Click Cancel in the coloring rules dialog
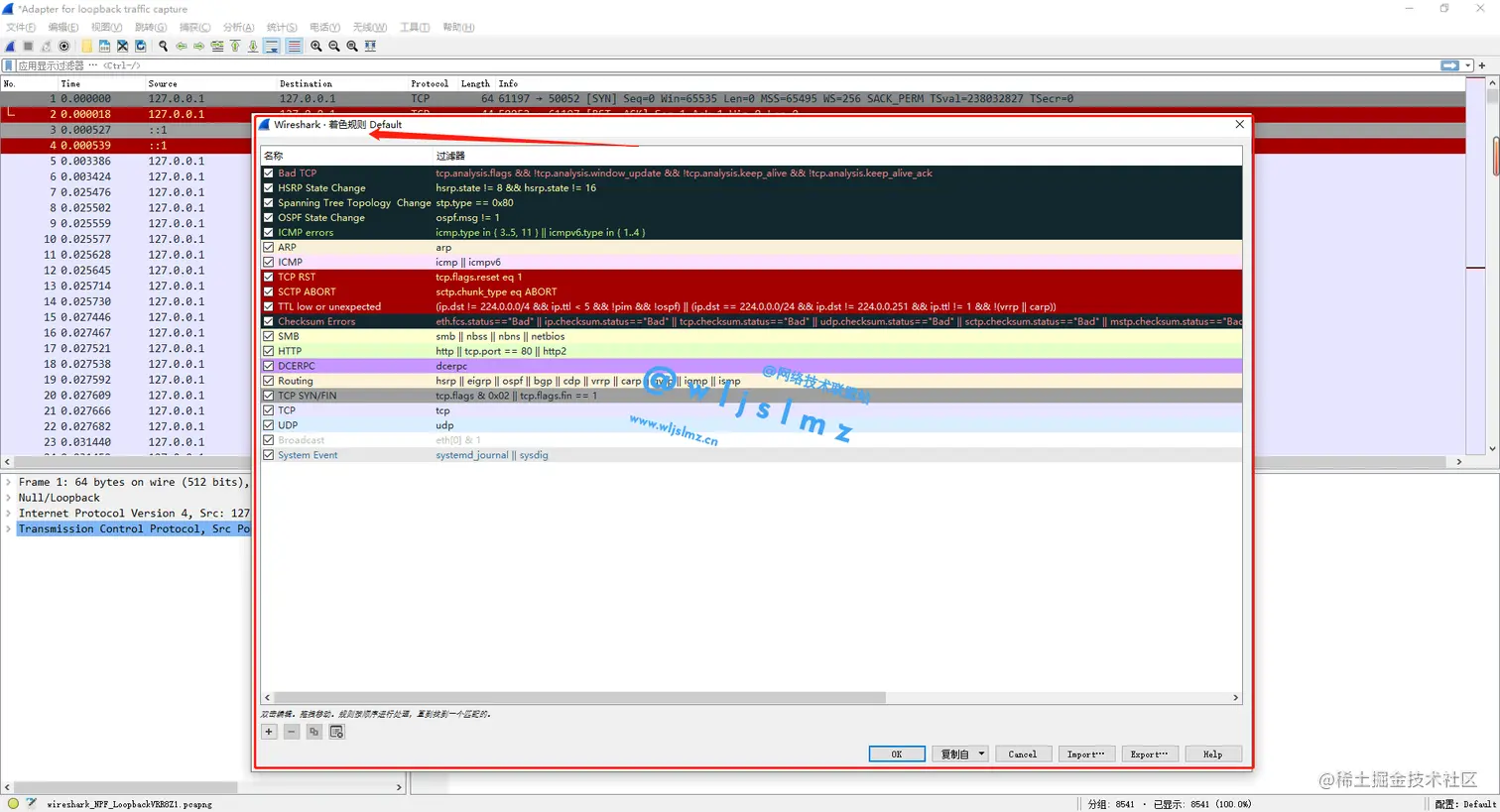Screen dimensions: 1500x812 [1023, 754]
